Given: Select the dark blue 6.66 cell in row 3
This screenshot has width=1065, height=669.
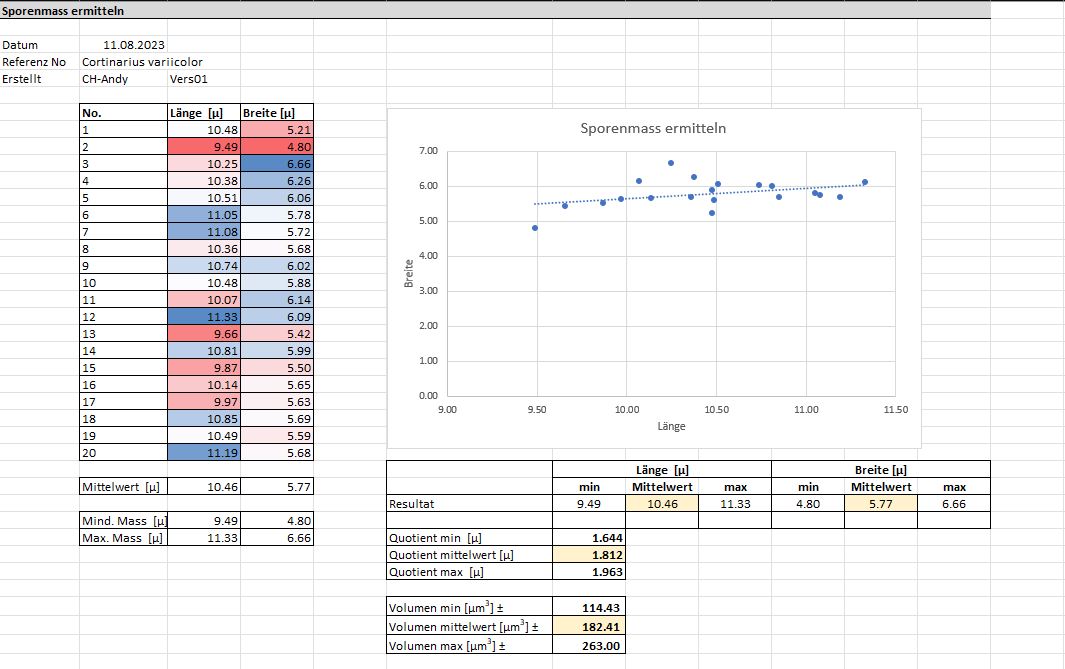Looking at the screenshot, I should click(277, 163).
